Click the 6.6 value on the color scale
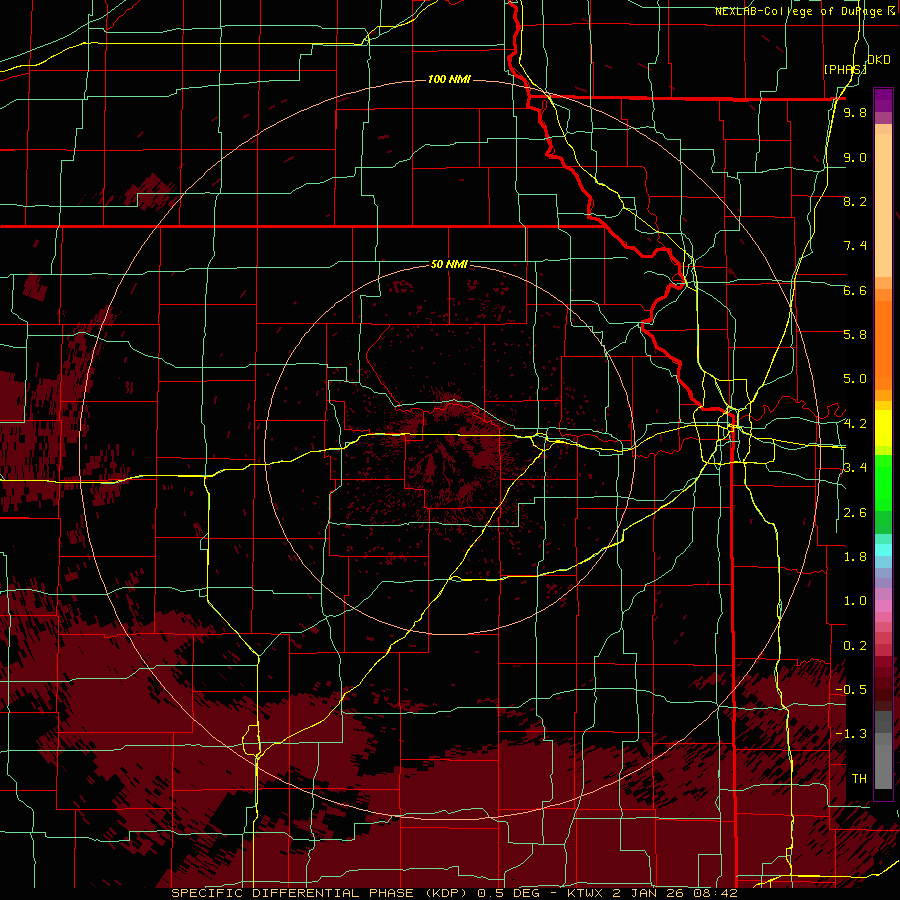 [855, 290]
